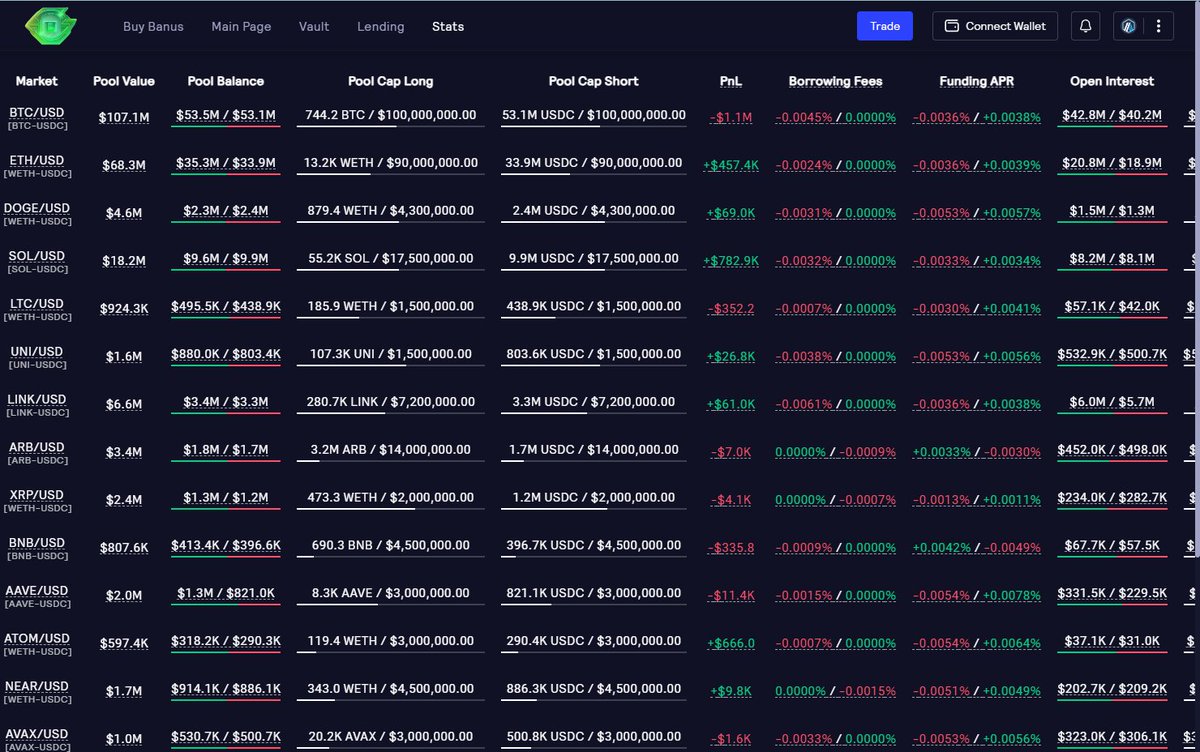The image size is (1200, 752).
Task: Click funding APR +0.0042% / -0.0049%
Action: click(976, 548)
